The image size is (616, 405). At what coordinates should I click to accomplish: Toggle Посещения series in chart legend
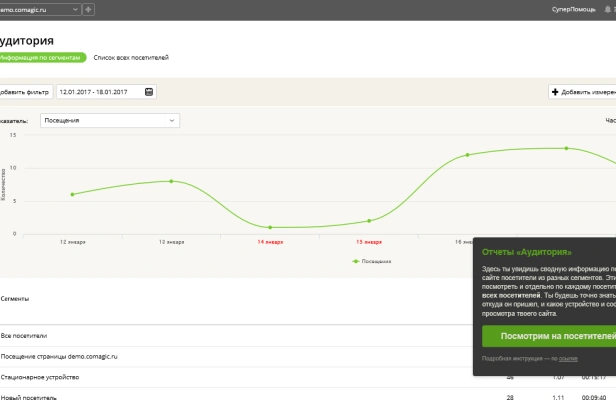(x=372, y=261)
